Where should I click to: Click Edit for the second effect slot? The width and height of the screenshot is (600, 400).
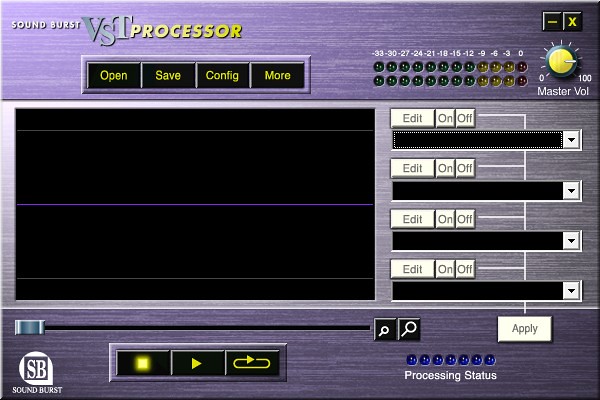pyautogui.click(x=412, y=168)
